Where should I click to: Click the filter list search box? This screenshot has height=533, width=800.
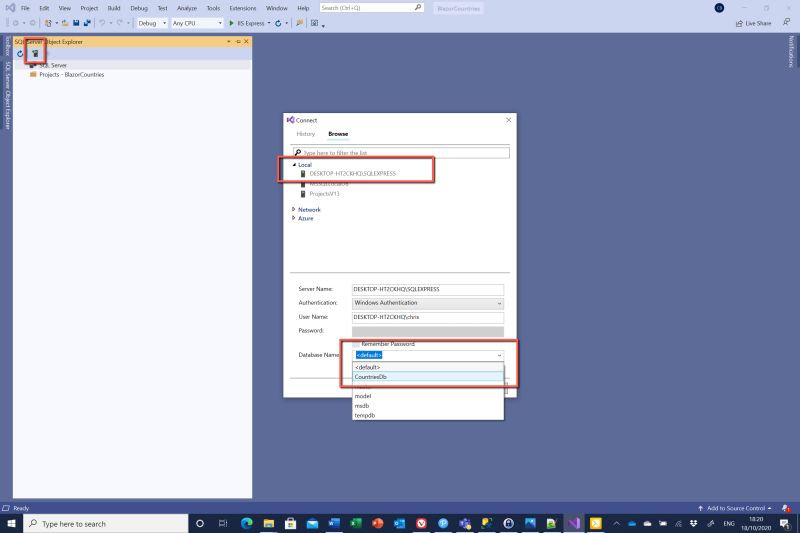401,153
